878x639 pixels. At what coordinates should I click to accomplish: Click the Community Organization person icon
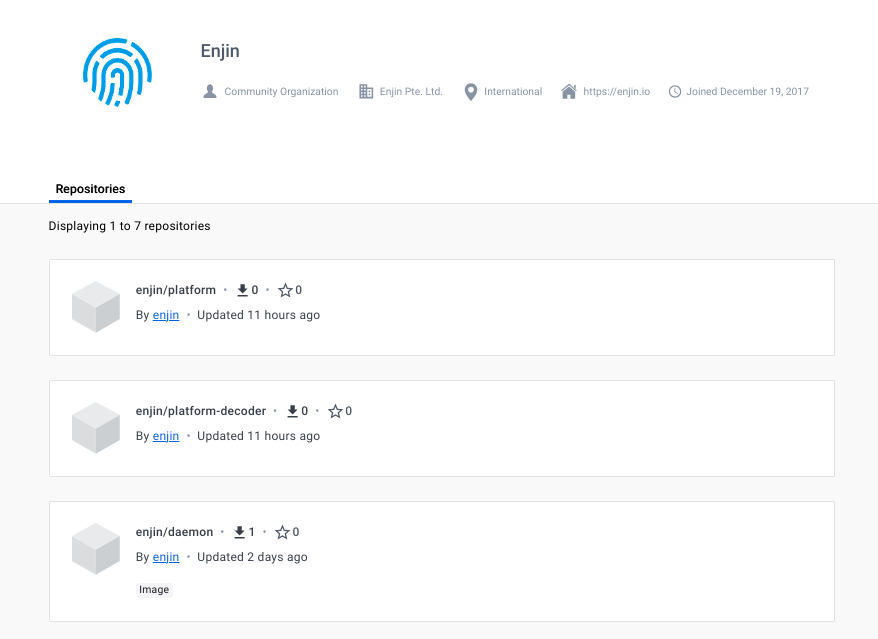point(210,91)
